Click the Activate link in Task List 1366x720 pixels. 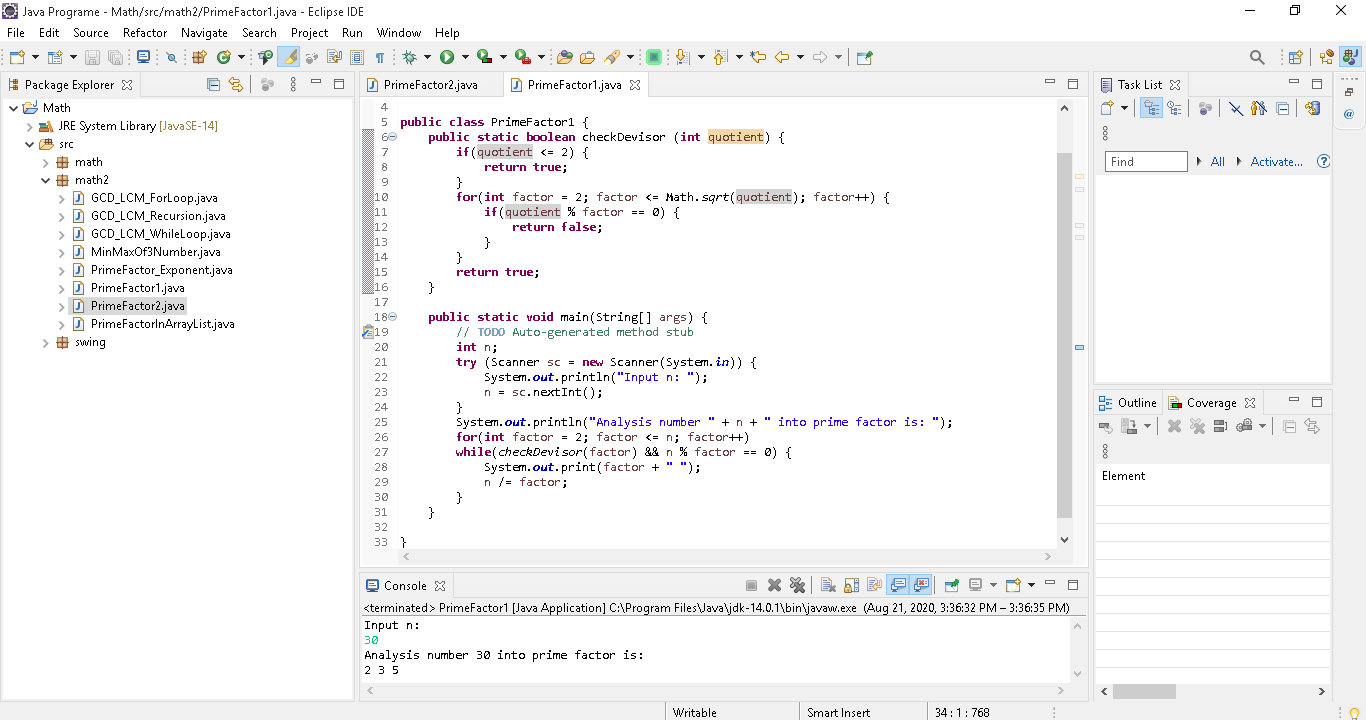coord(1277,161)
